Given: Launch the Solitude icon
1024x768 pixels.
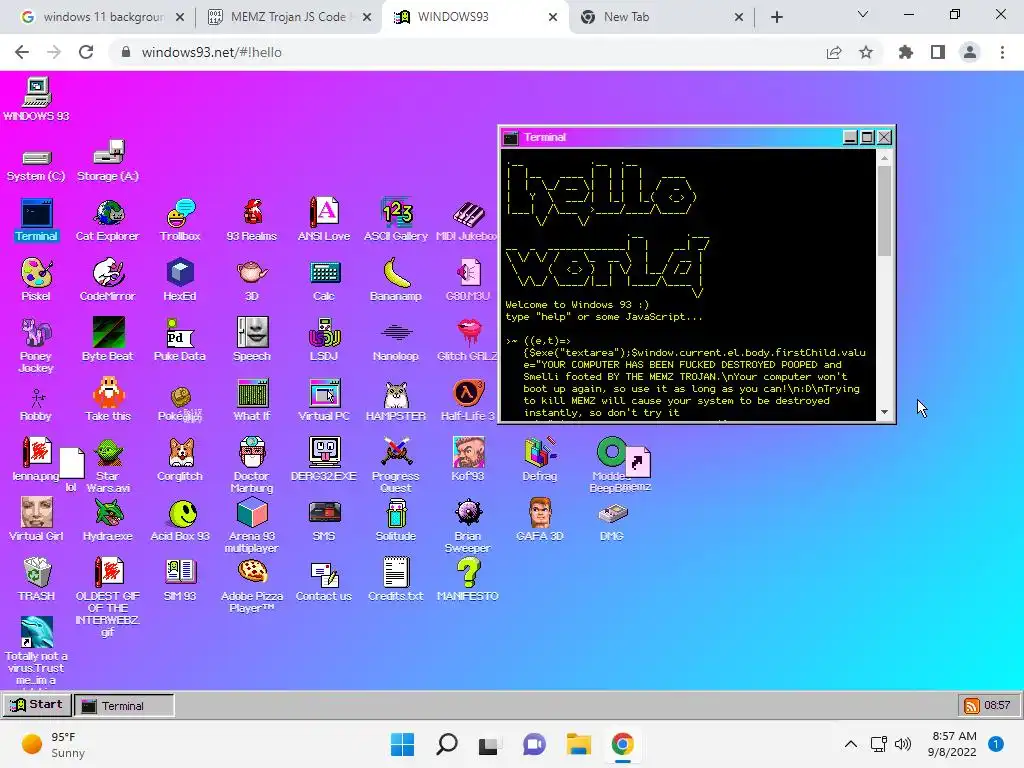Looking at the screenshot, I should click(396, 520).
